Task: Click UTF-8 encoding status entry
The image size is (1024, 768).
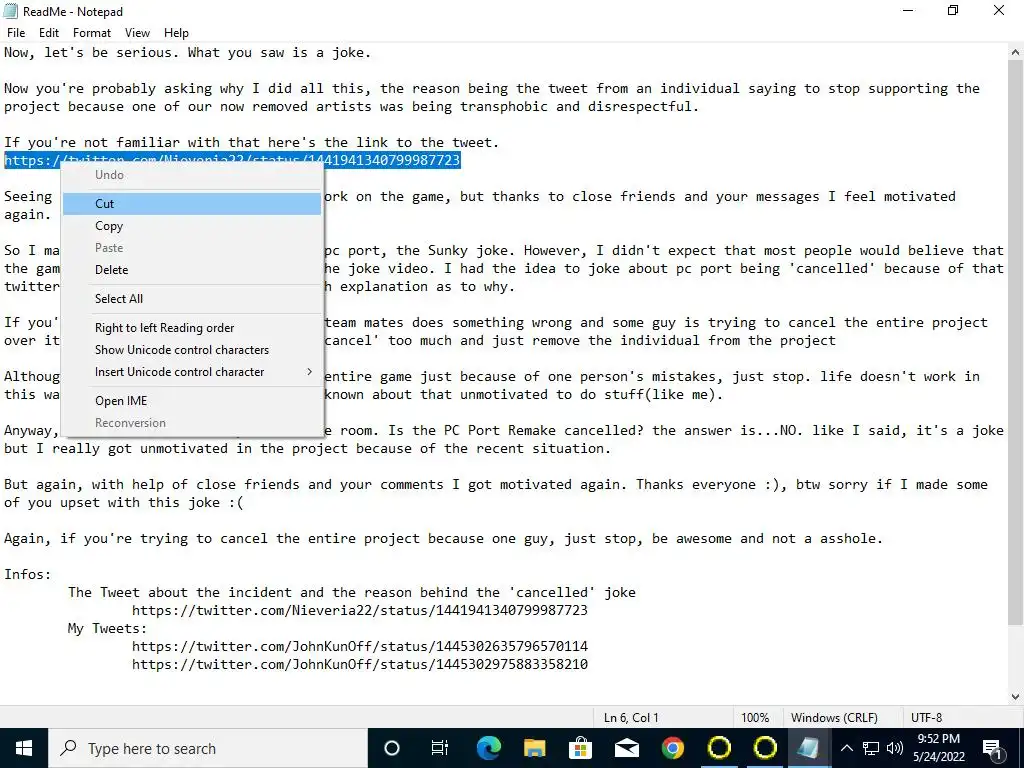Action: pyautogui.click(x=926, y=718)
